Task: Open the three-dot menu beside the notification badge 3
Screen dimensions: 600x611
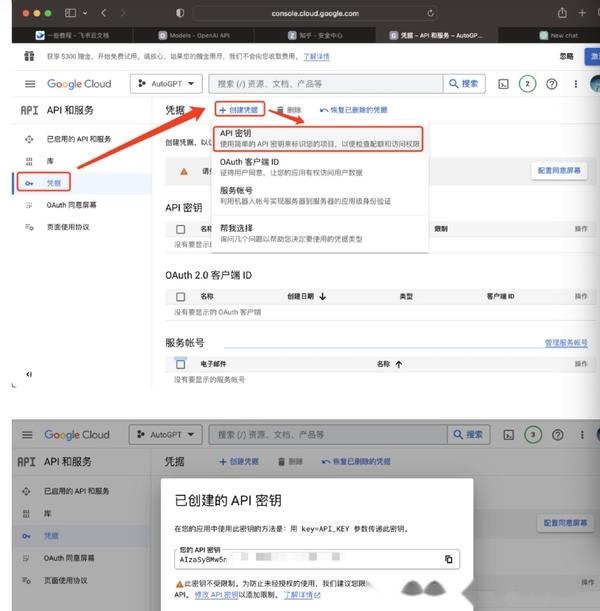Action: (x=582, y=434)
